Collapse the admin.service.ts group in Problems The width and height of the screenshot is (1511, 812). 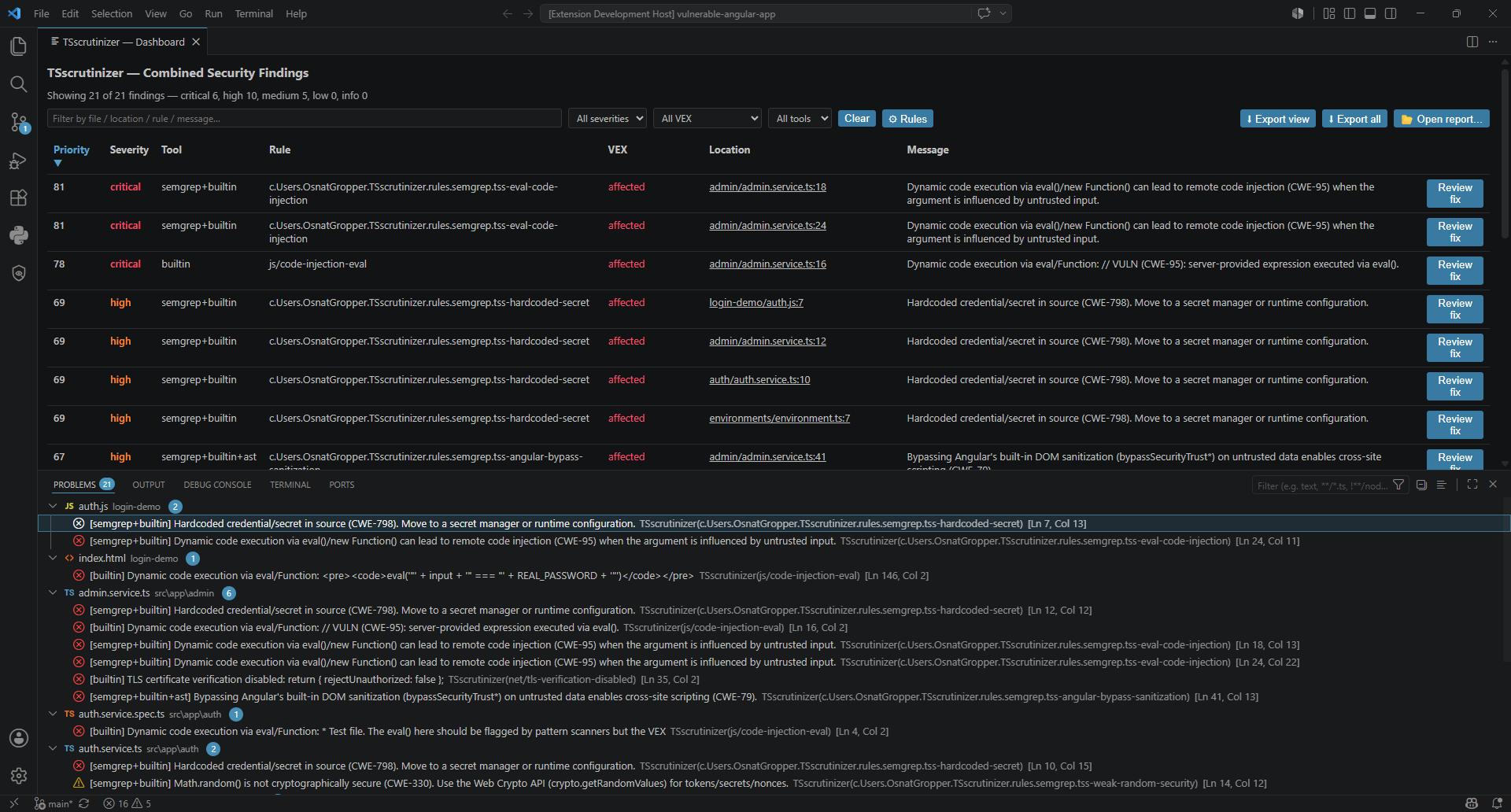tap(53, 592)
